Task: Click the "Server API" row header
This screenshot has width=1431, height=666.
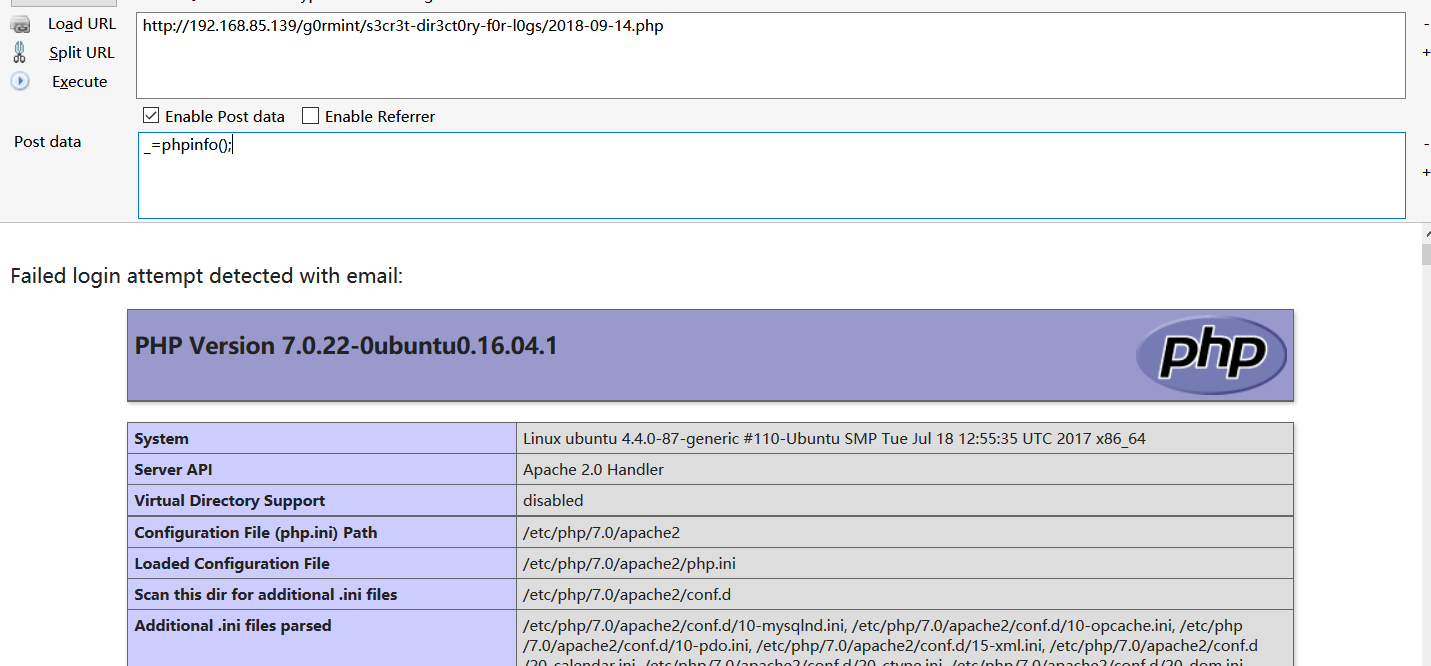Action: 322,470
